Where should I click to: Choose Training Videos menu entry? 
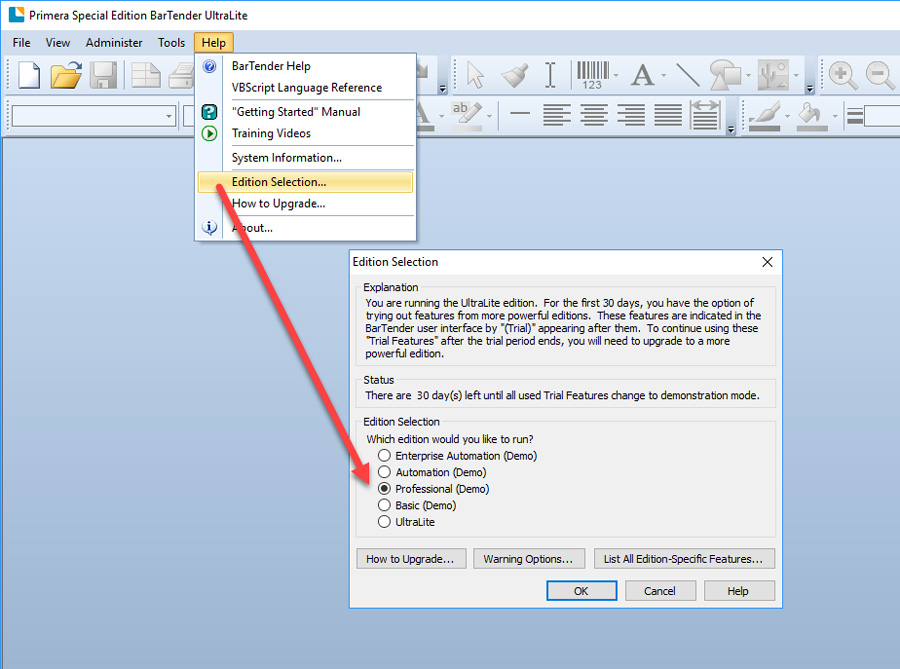305,134
